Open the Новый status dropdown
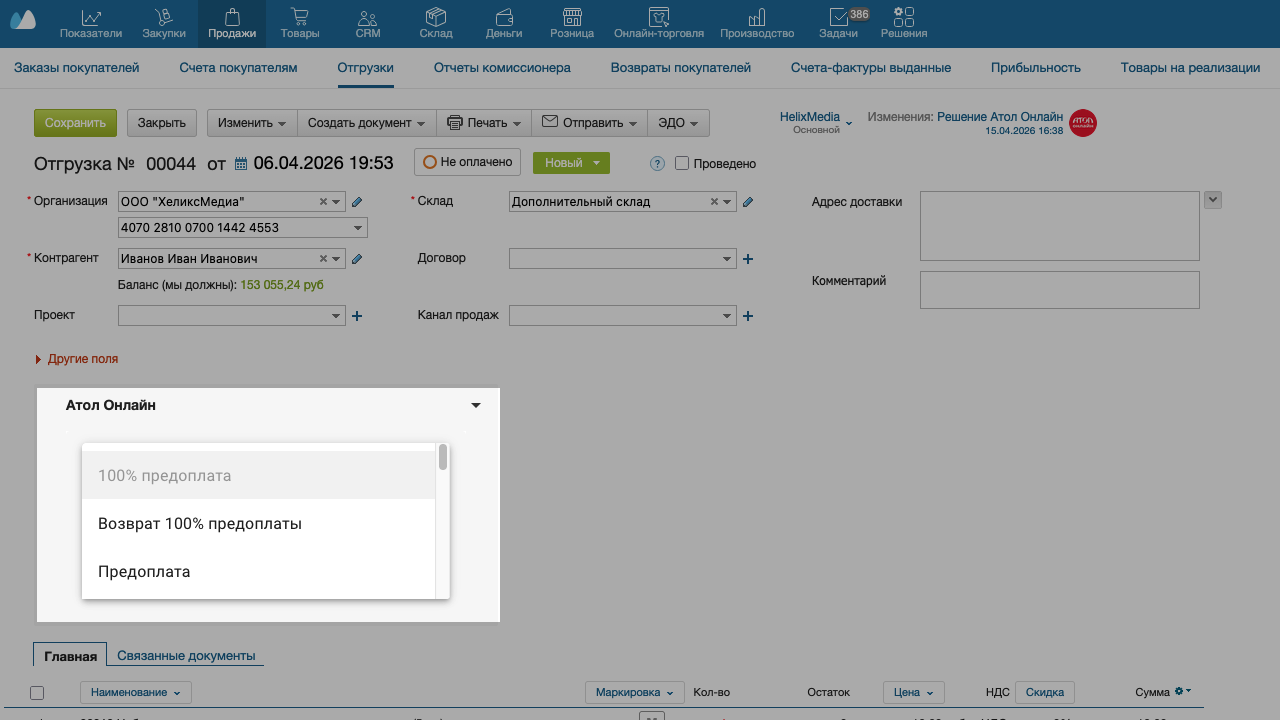 [571, 163]
